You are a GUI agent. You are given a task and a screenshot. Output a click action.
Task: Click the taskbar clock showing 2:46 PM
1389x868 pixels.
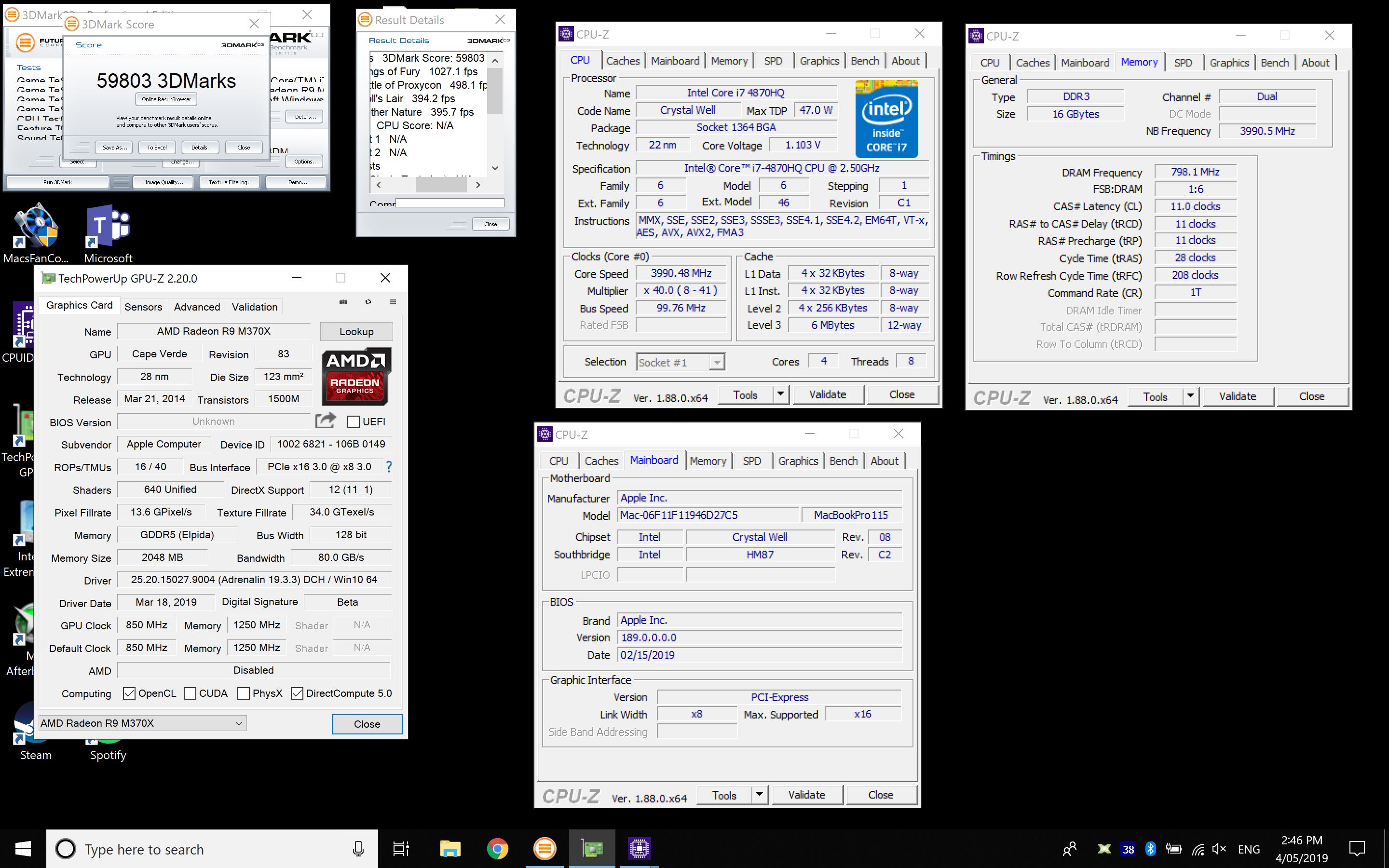pyautogui.click(x=1301, y=849)
